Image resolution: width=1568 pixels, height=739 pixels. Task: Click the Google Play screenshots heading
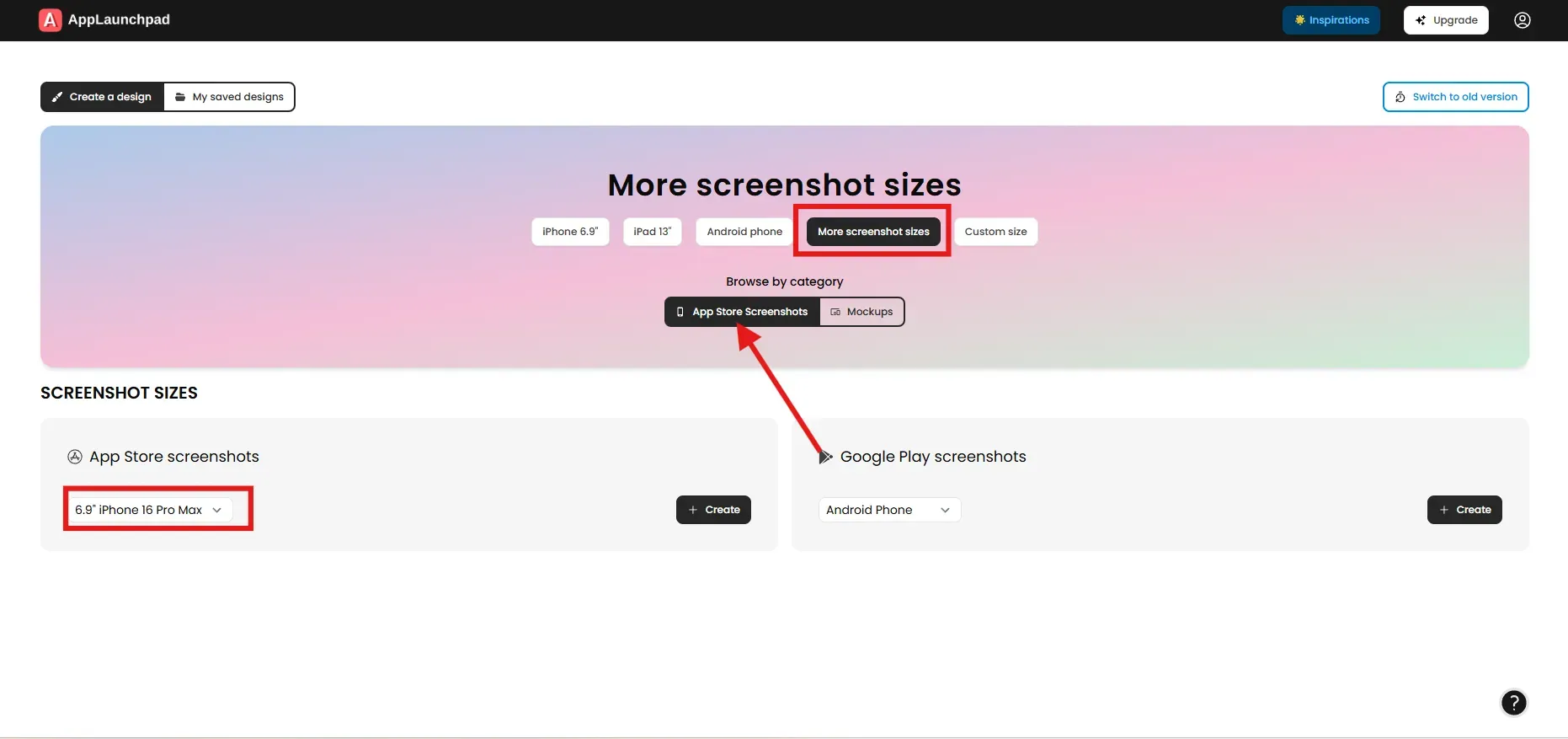pos(933,457)
